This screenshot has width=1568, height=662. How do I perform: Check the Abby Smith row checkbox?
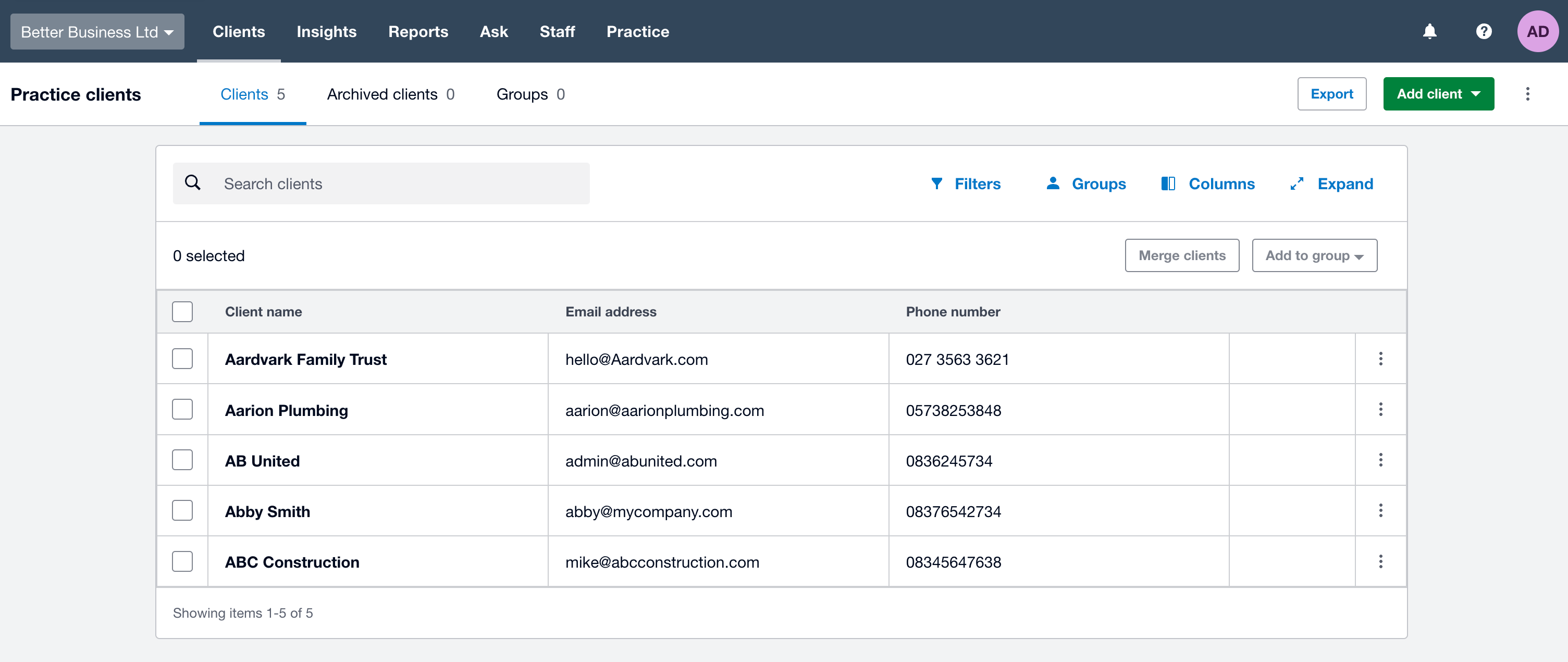click(182, 511)
